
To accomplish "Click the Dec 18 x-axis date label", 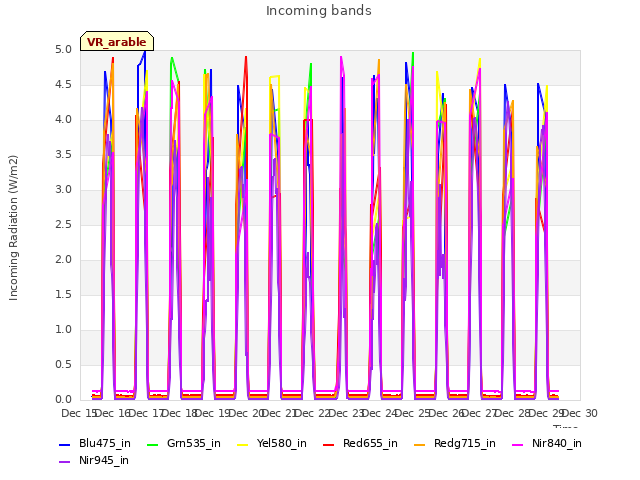I will [x=179, y=413].
